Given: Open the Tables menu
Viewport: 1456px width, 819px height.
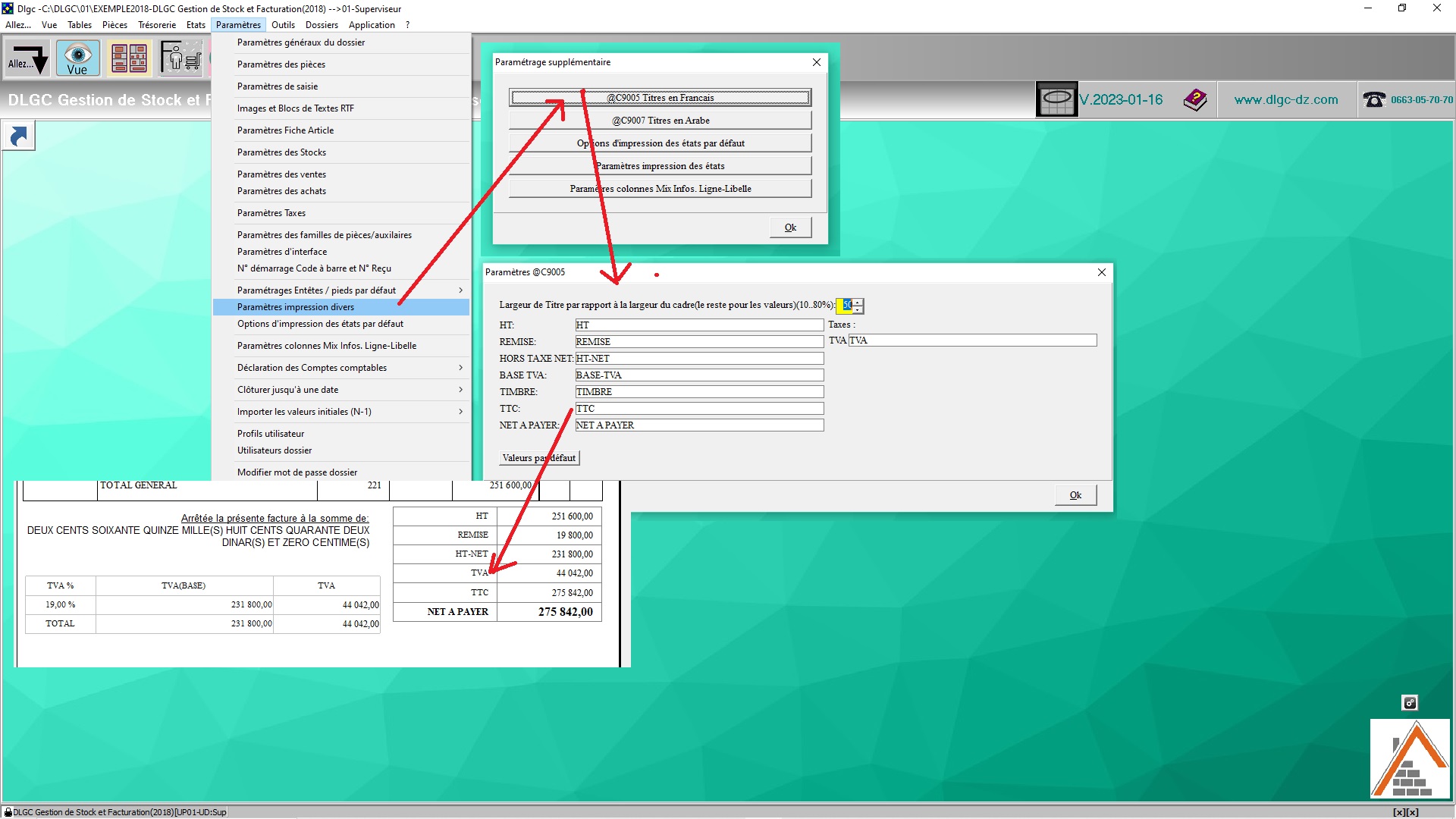Looking at the screenshot, I should coord(80,25).
